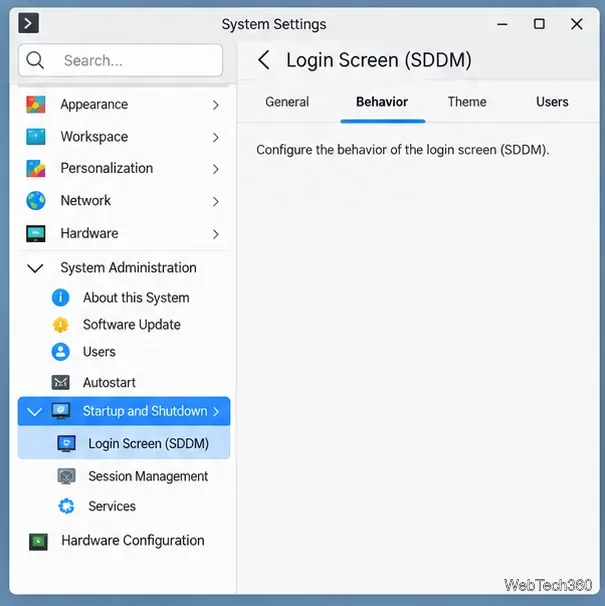This screenshot has height=606, width=605.
Task: Open About this System entry
Action: point(136,298)
